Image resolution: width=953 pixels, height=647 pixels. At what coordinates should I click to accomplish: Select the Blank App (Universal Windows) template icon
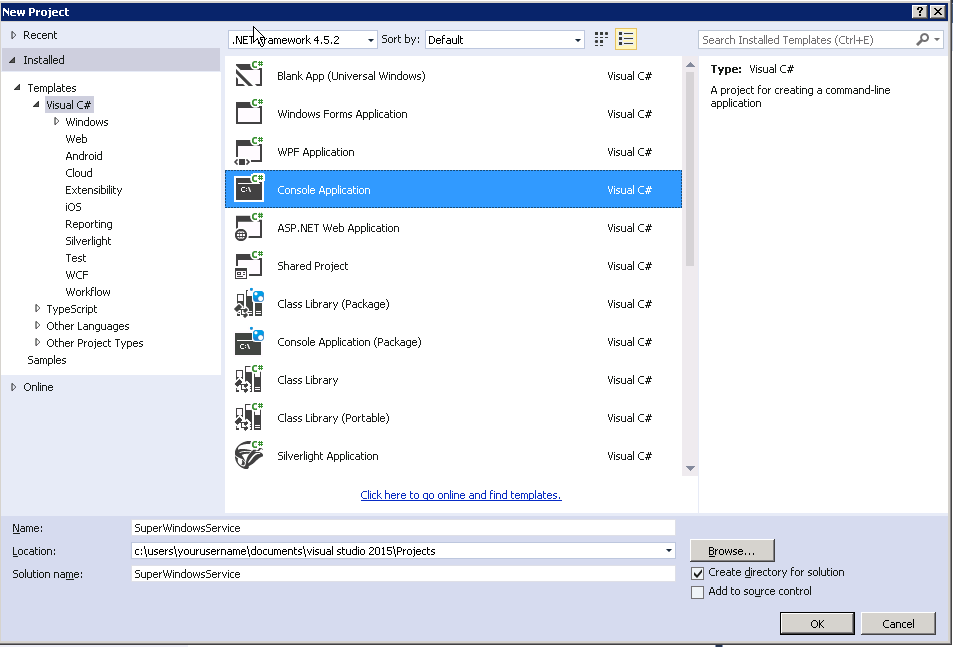coord(249,75)
